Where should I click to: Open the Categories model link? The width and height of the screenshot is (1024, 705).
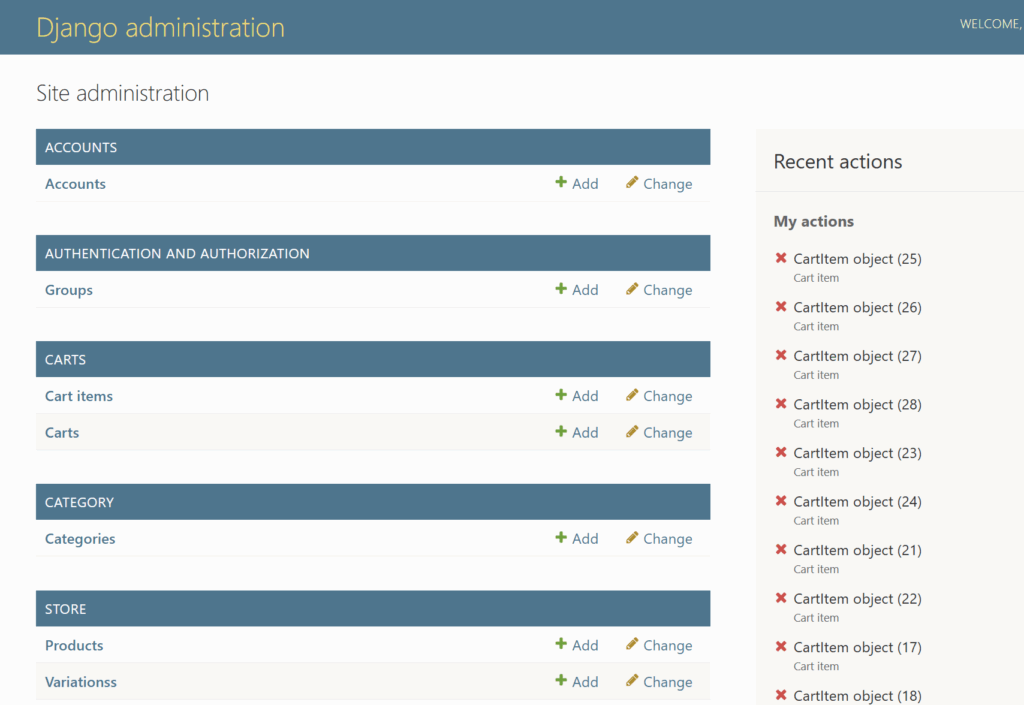click(80, 539)
